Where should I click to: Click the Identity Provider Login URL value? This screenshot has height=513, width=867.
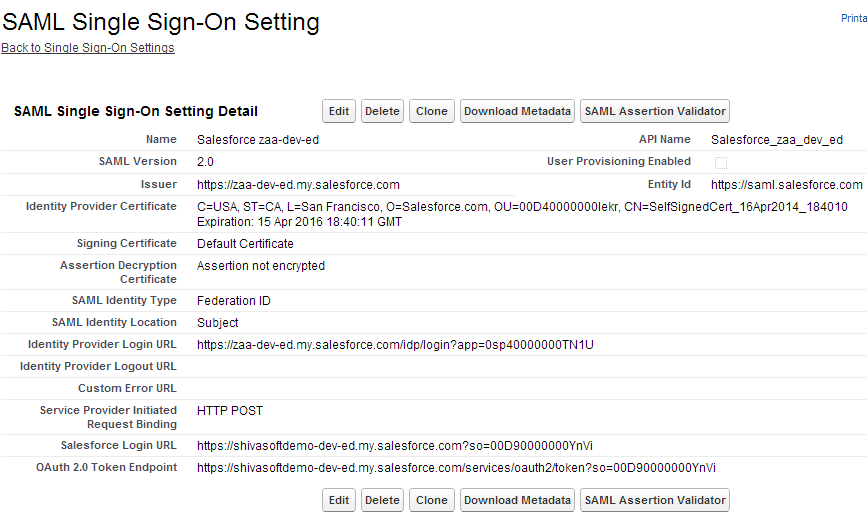point(395,345)
